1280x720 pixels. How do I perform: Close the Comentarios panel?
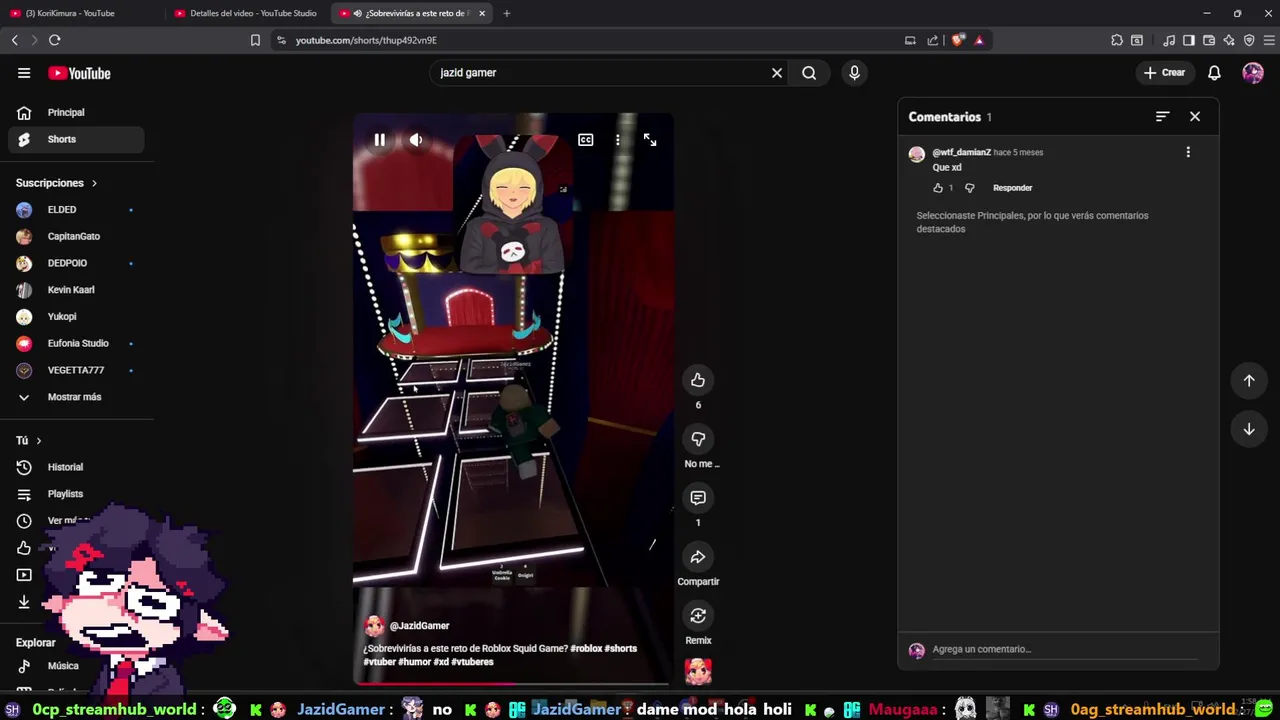(x=1195, y=117)
